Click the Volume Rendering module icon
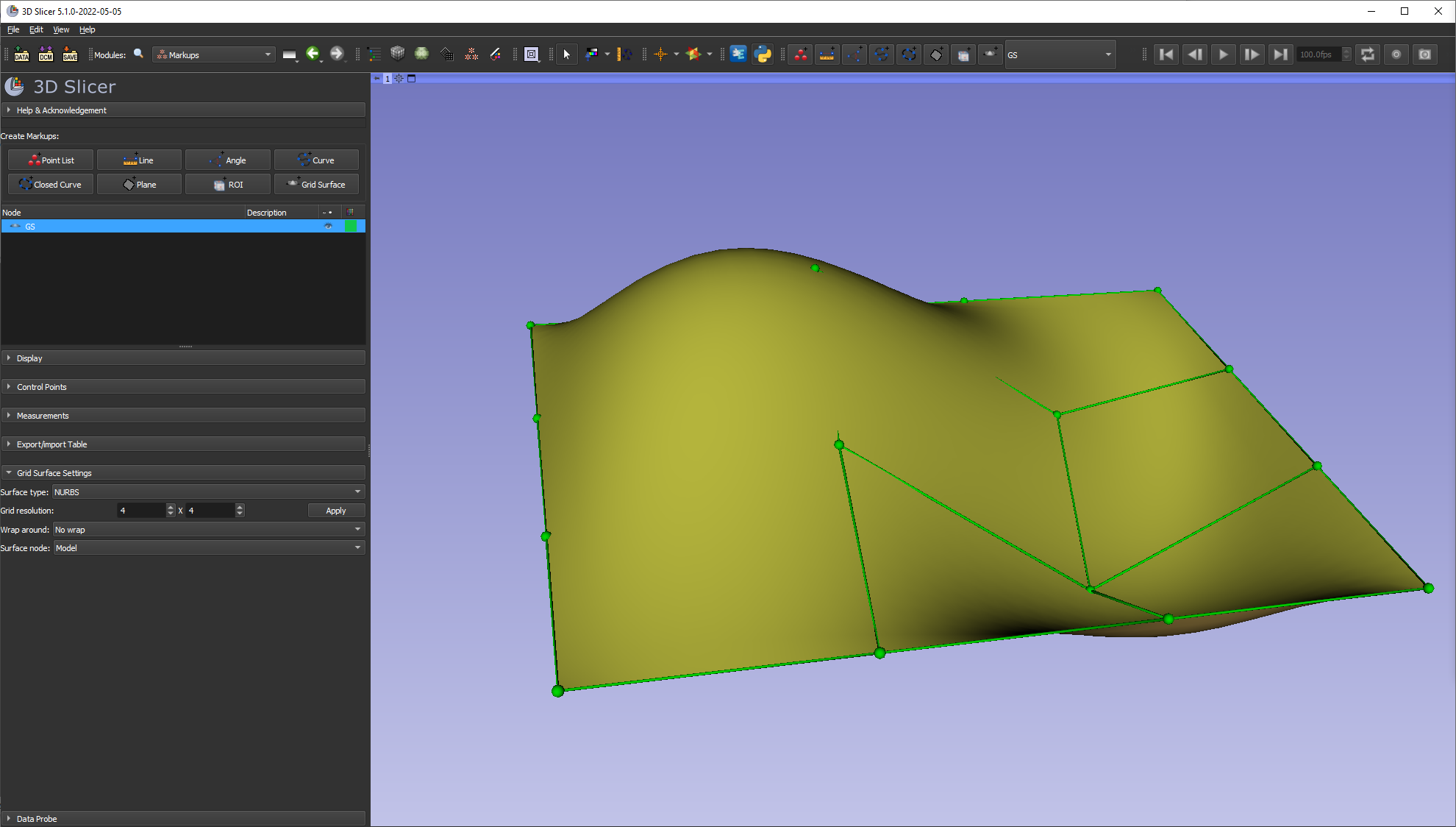The image size is (1456, 827). point(421,54)
